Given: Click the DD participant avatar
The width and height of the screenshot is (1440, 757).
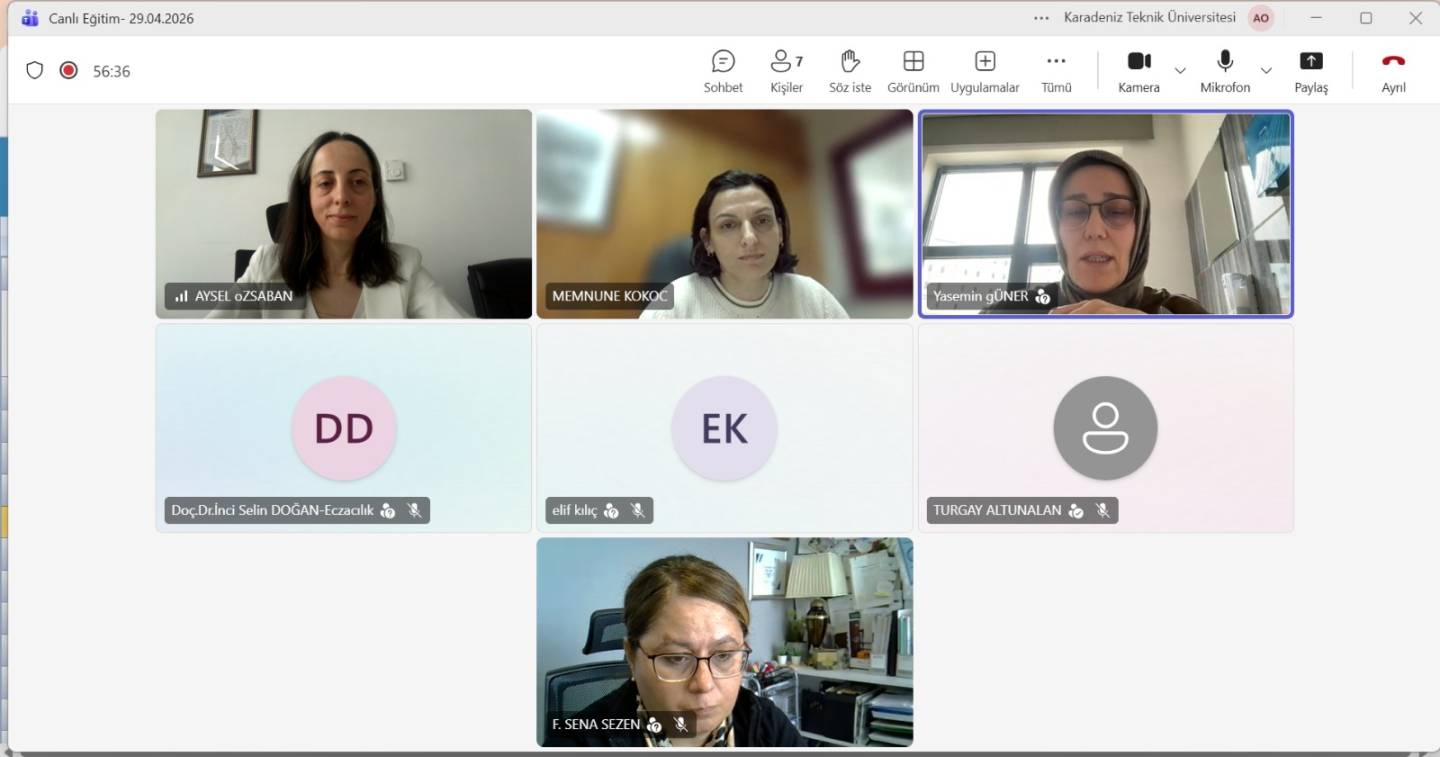Looking at the screenshot, I should [344, 428].
